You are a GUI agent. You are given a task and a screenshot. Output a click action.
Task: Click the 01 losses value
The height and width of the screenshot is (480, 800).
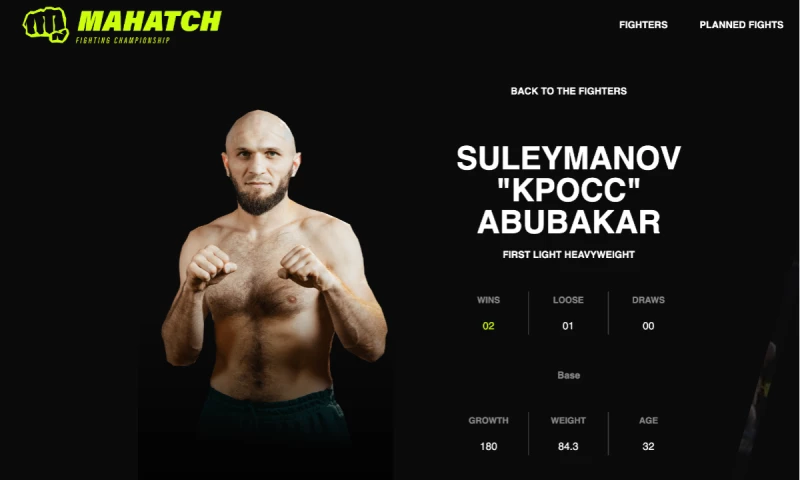568,326
